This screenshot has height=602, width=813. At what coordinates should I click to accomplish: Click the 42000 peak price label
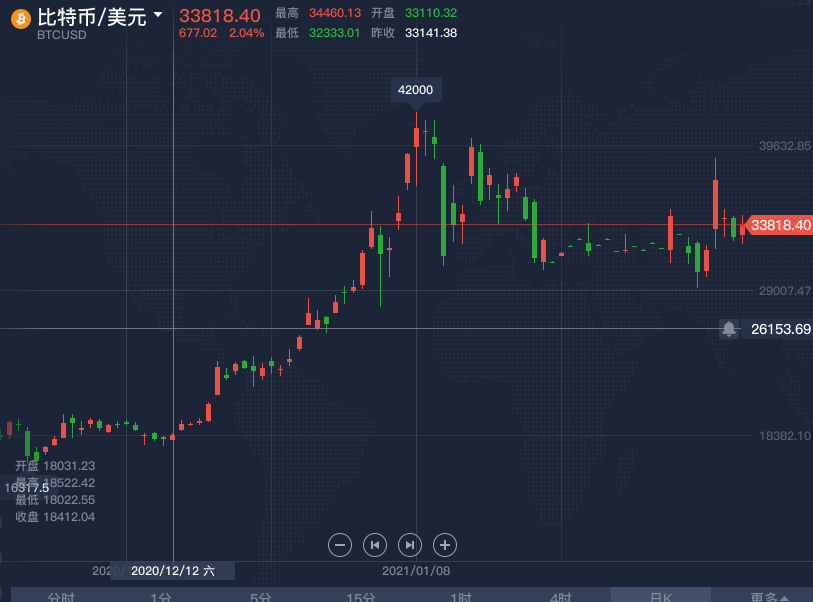coord(416,90)
